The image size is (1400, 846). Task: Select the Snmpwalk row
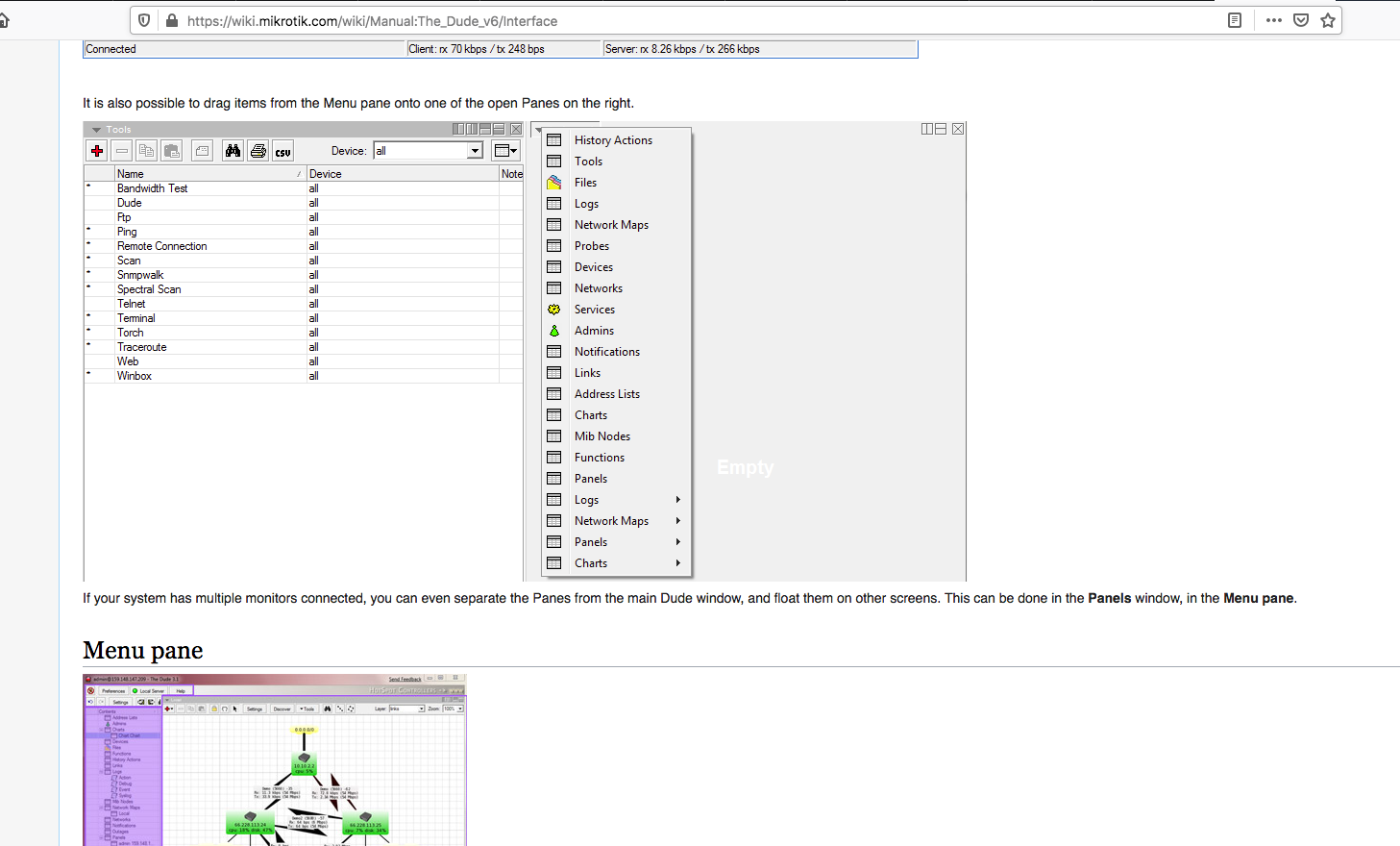tap(304, 275)
